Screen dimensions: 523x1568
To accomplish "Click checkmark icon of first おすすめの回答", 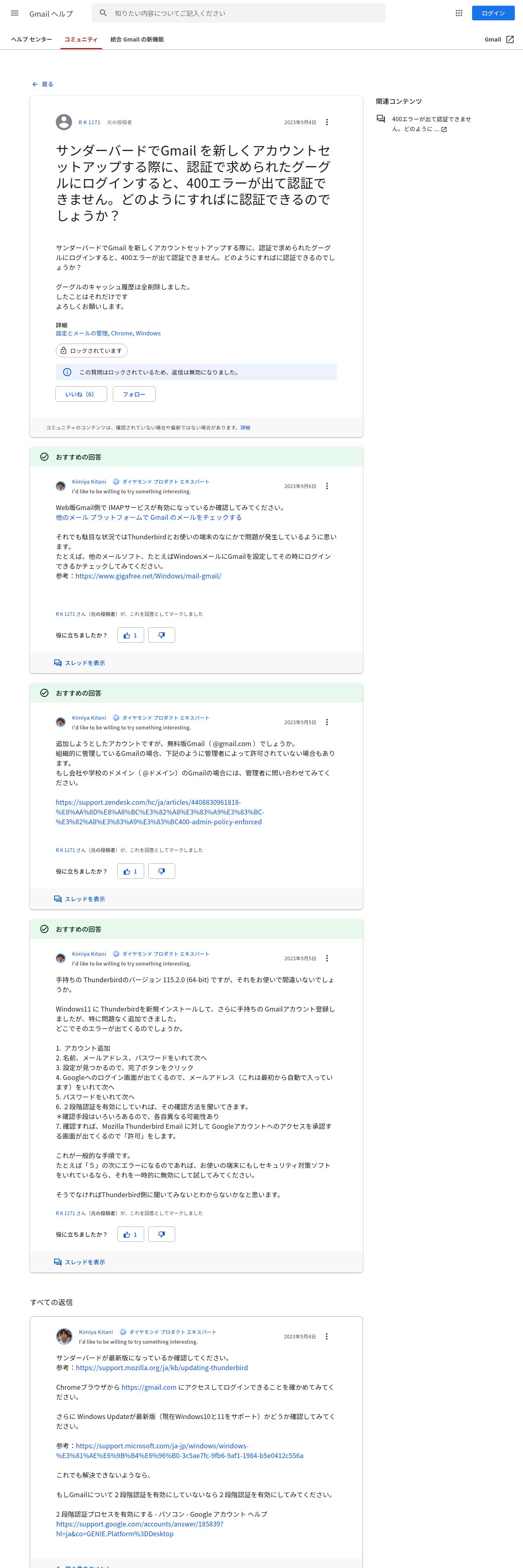I will coord(44,457).
